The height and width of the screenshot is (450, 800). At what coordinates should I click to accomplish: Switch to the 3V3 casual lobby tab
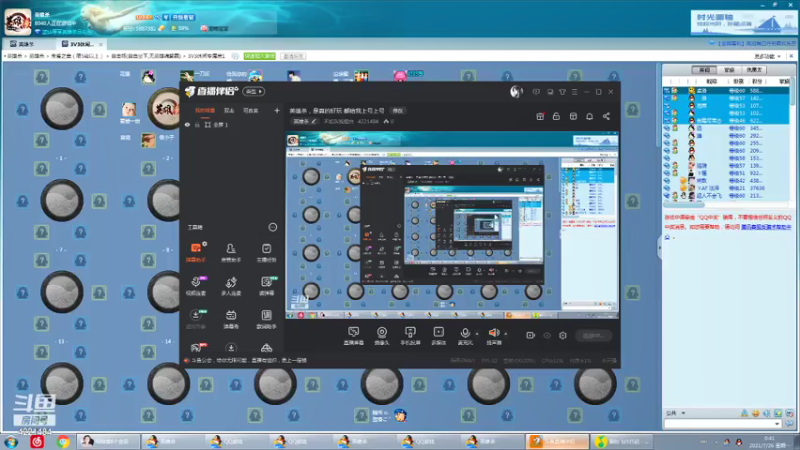tap(80, 44)
